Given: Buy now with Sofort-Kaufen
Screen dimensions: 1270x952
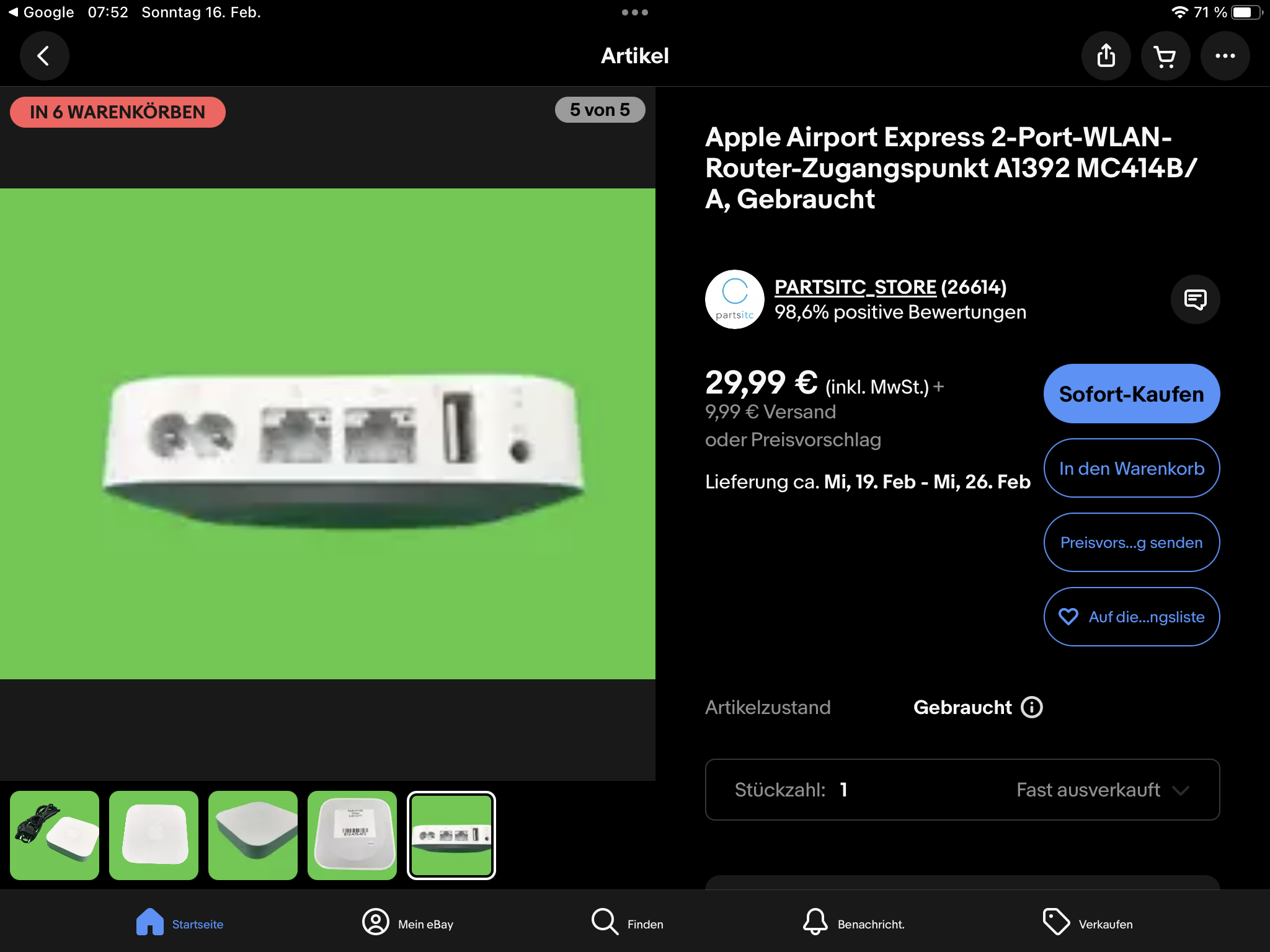Looking at the screenshot, I should [1132, 394].
